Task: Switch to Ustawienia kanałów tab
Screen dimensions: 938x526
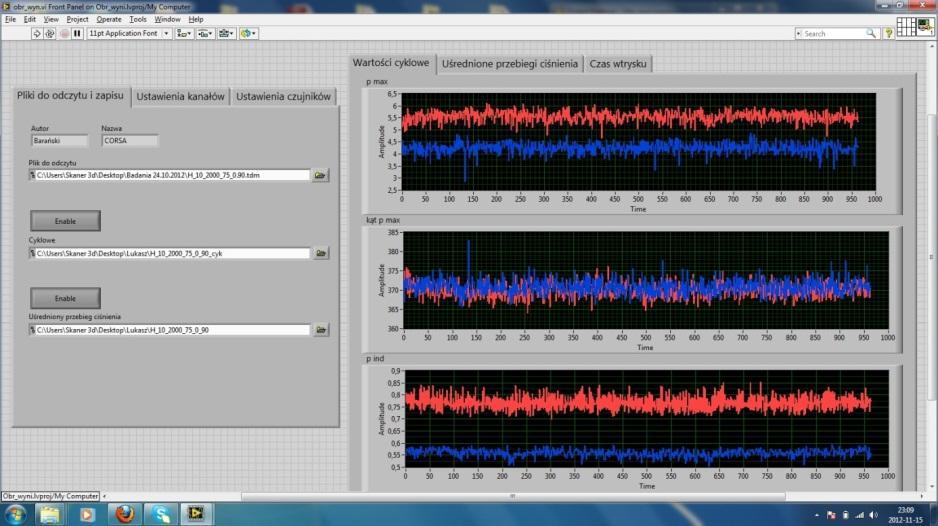Action: (180, 96)
